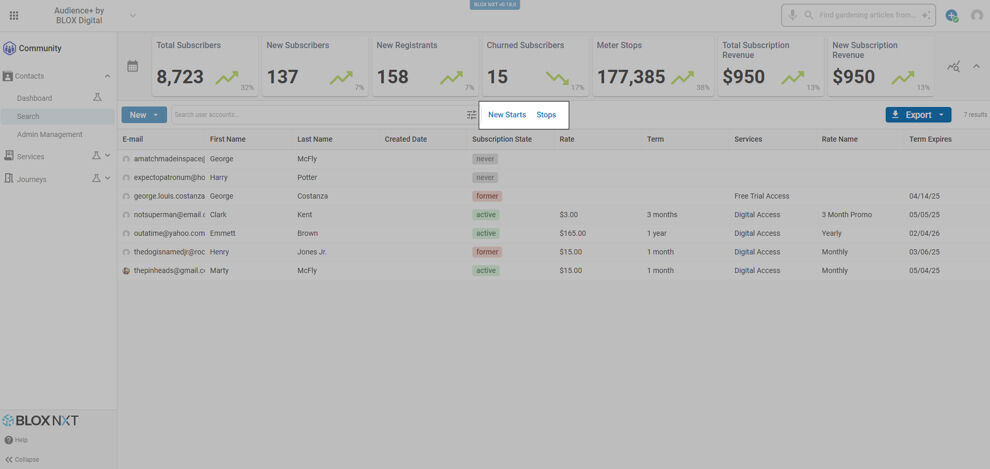This screenshot has width=990, height=469.
Task: Open the Dashboard sidebar item
Action: point(35,98)
